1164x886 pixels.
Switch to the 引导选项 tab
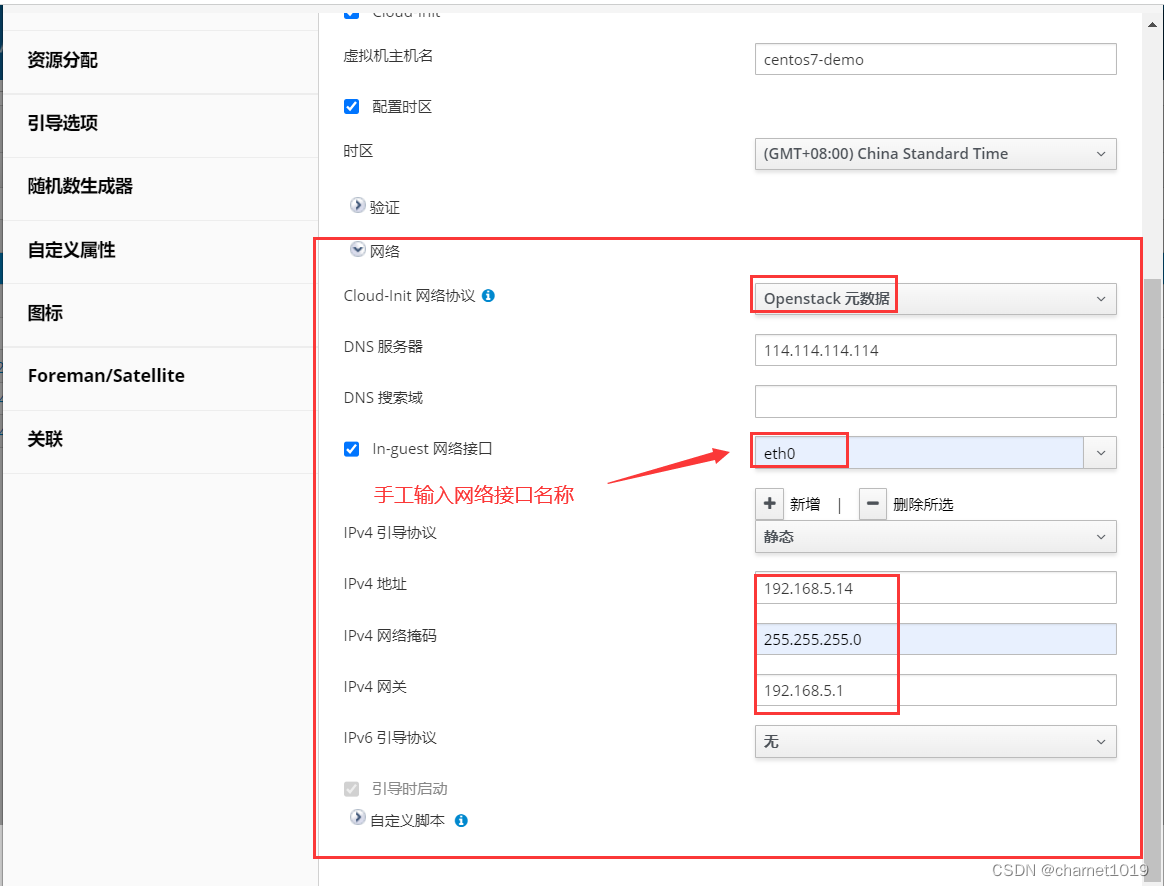coord(160,125)
